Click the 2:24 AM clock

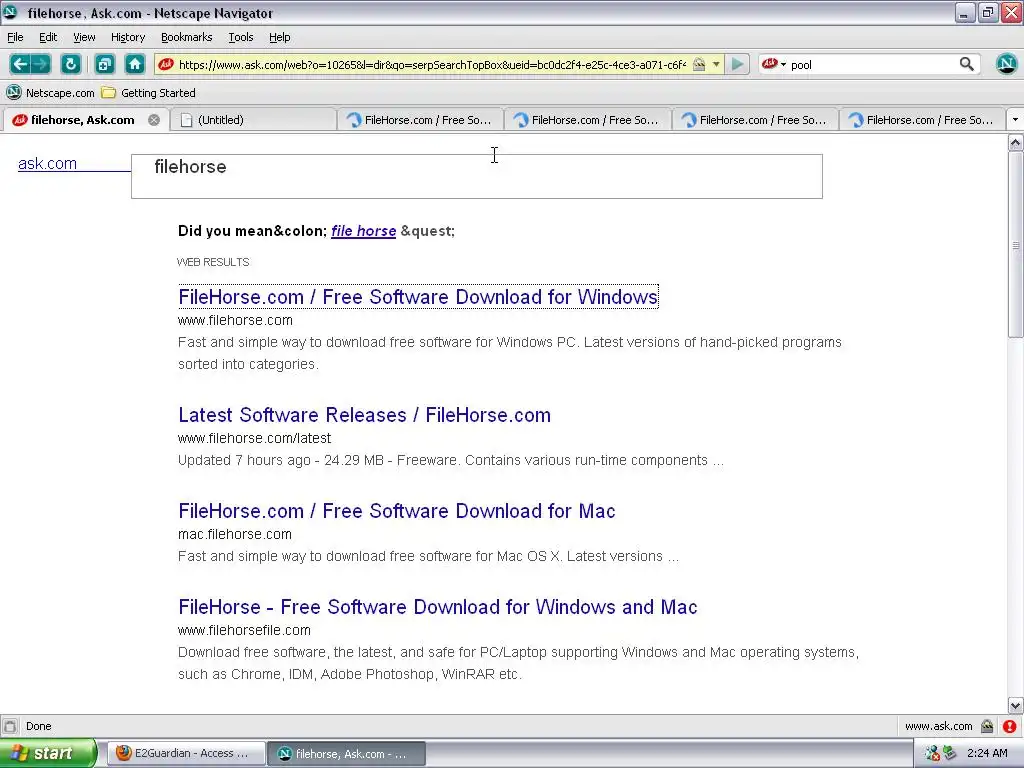(987, 753)
